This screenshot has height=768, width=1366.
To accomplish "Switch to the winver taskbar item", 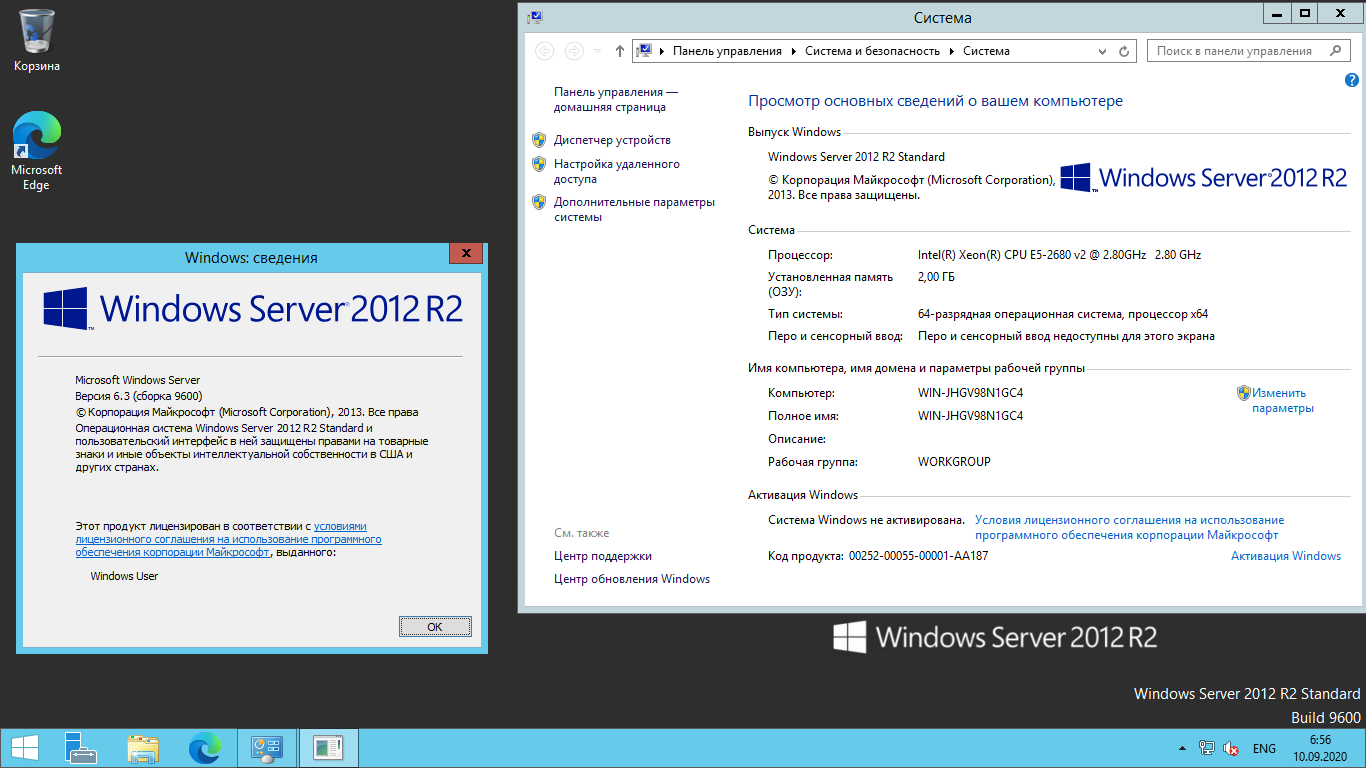I will [328, 748].
